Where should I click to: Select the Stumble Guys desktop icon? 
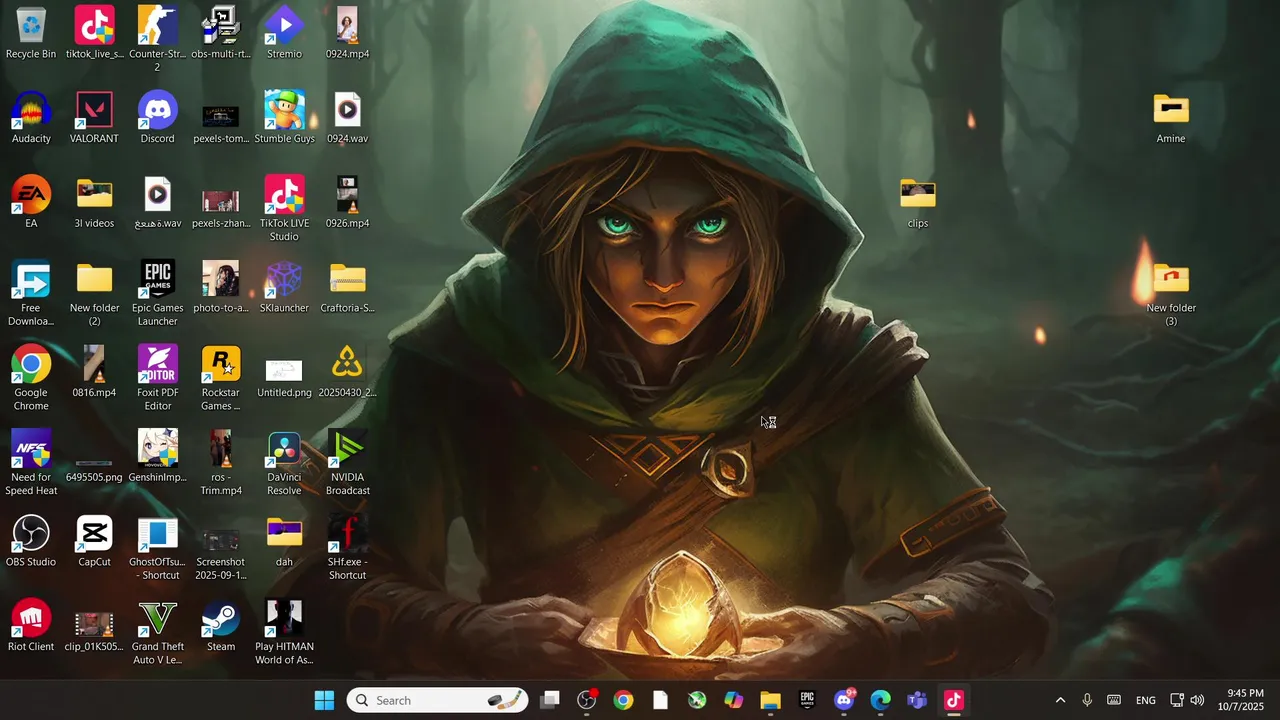(x=284, y=118)
